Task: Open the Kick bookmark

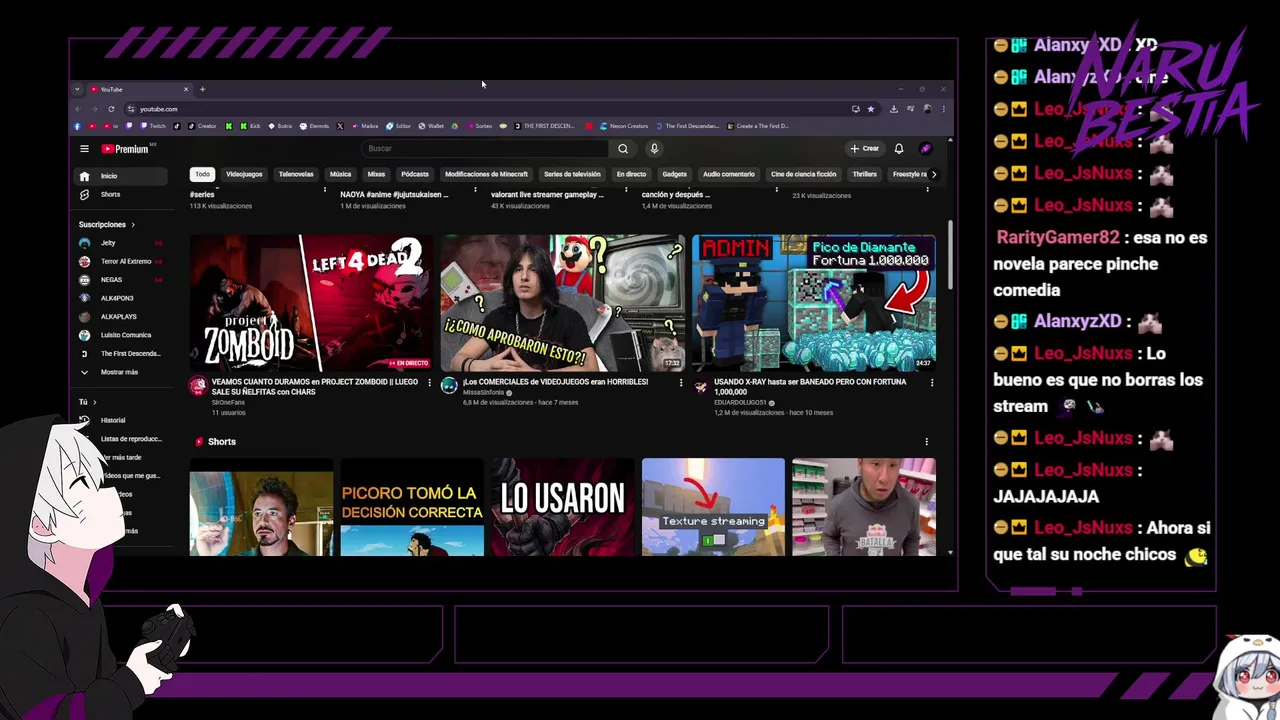Action: tap(250, 126)
